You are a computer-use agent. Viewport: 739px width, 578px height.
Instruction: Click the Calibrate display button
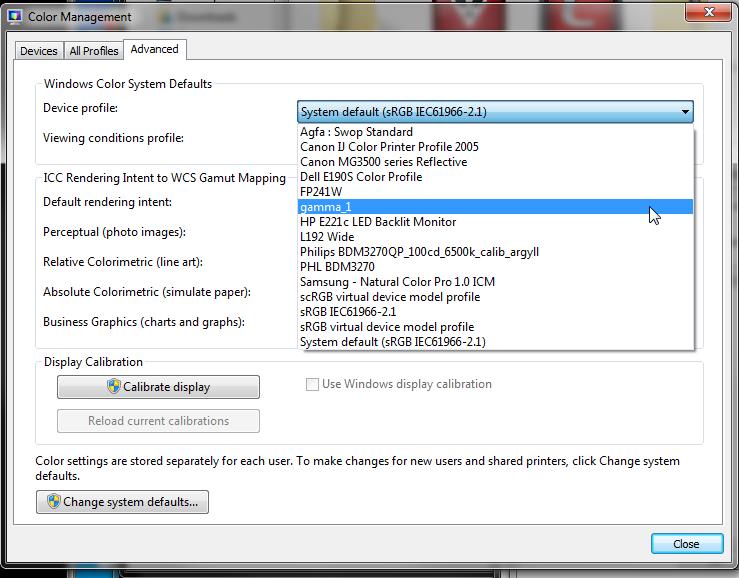tap(158, 387)
